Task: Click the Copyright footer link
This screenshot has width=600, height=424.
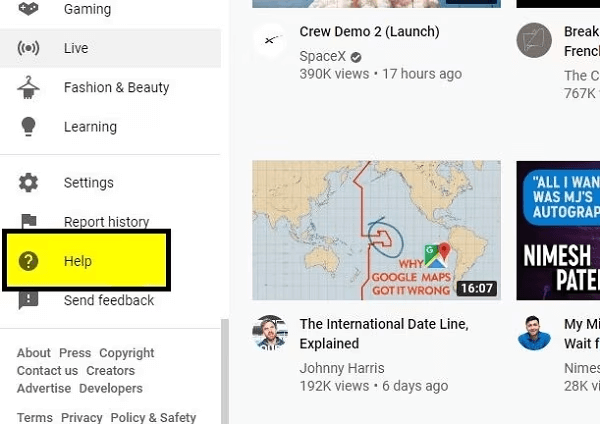Action: [127, 353]
